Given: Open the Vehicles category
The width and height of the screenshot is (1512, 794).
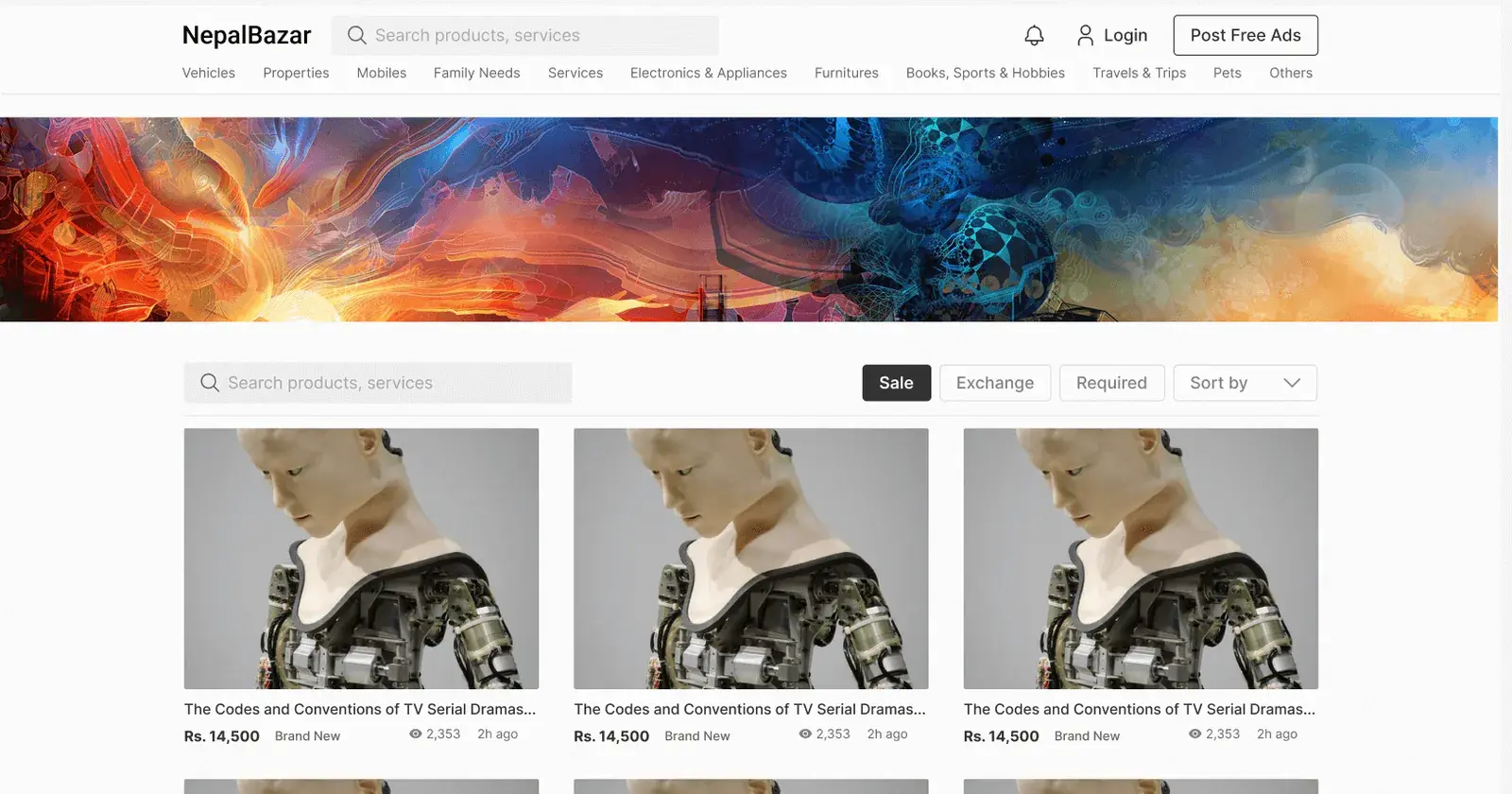Looking at the screenshot, I should click(x=209, y=73).
